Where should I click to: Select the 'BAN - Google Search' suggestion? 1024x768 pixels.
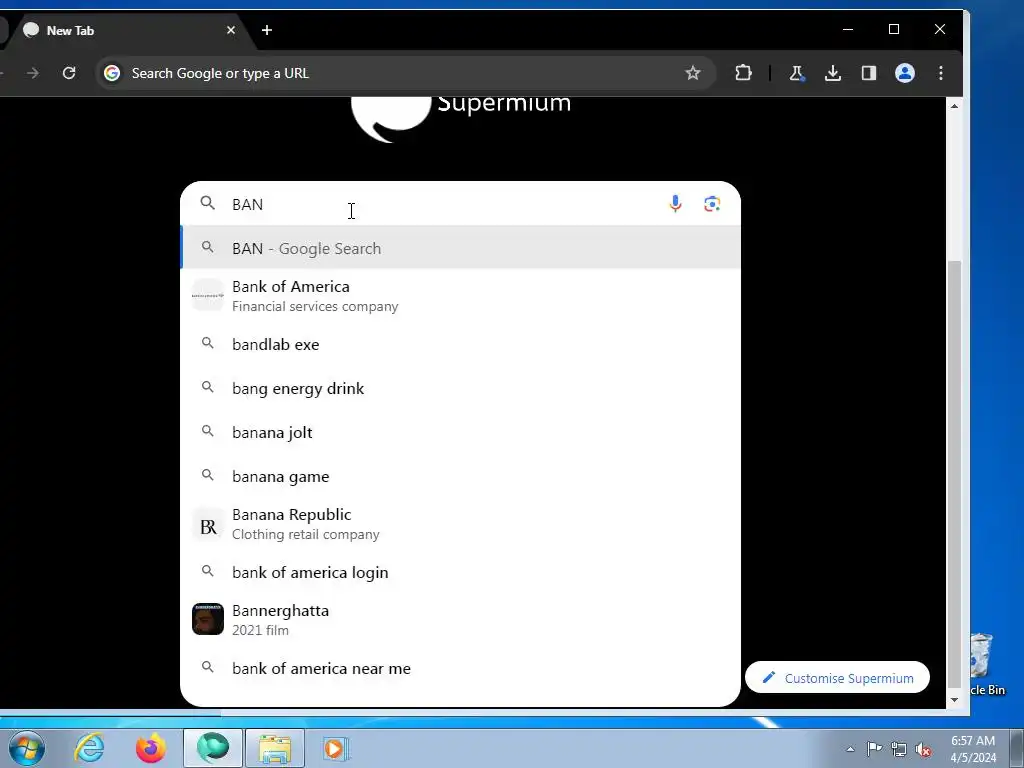click(x=460, y=248)
